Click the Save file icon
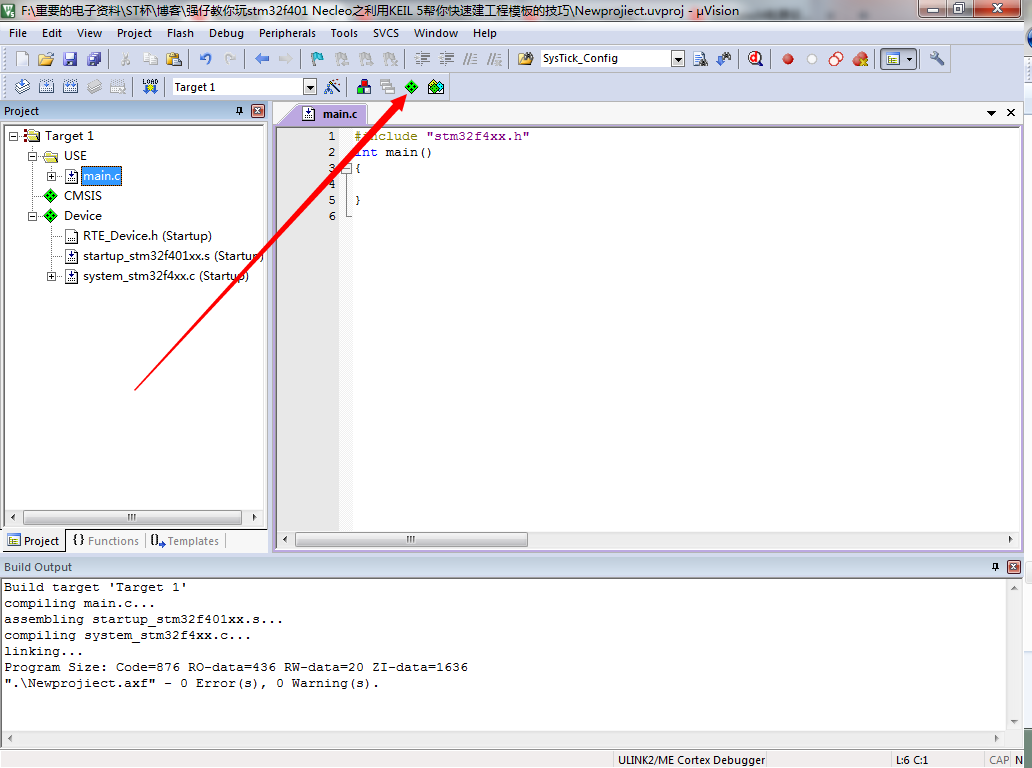The height and width of the screenshot is (768, 1032). [x=70, y=59]
